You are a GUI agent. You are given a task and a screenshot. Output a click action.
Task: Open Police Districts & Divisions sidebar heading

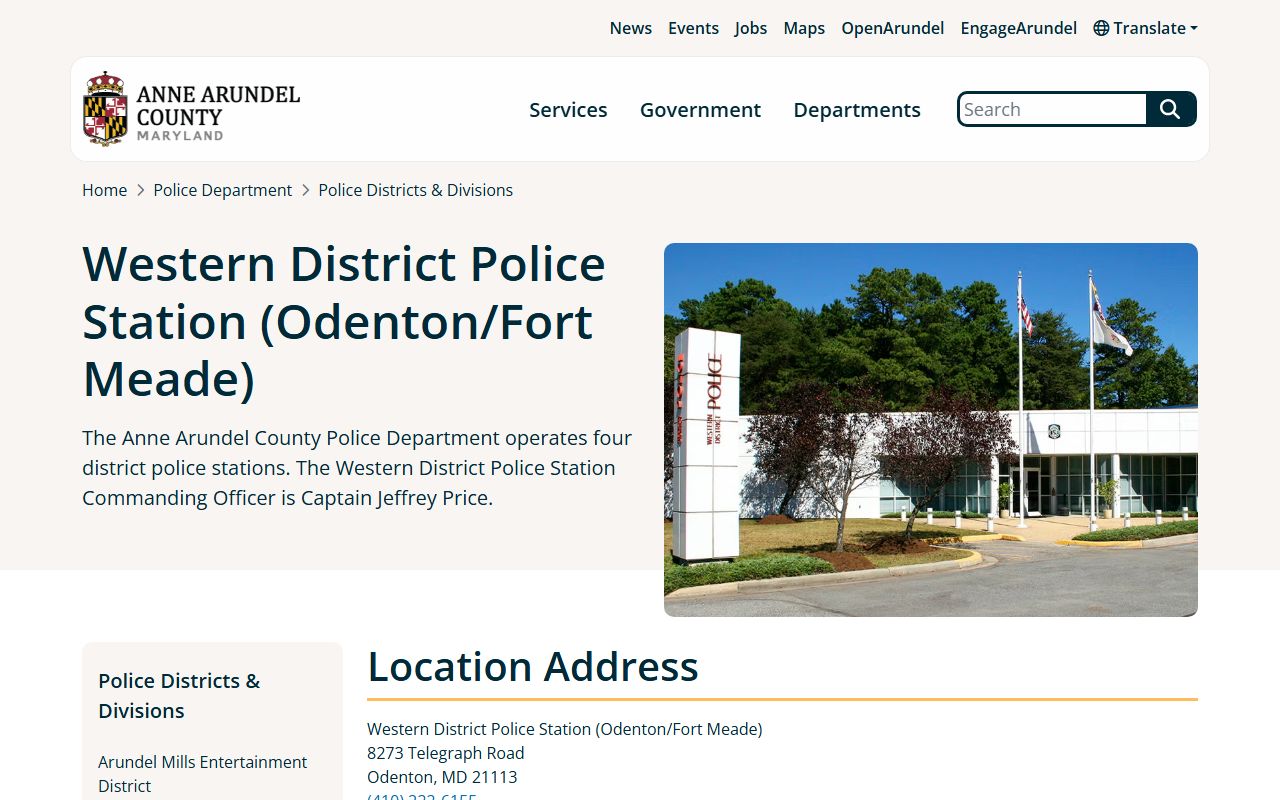point(179,696)
